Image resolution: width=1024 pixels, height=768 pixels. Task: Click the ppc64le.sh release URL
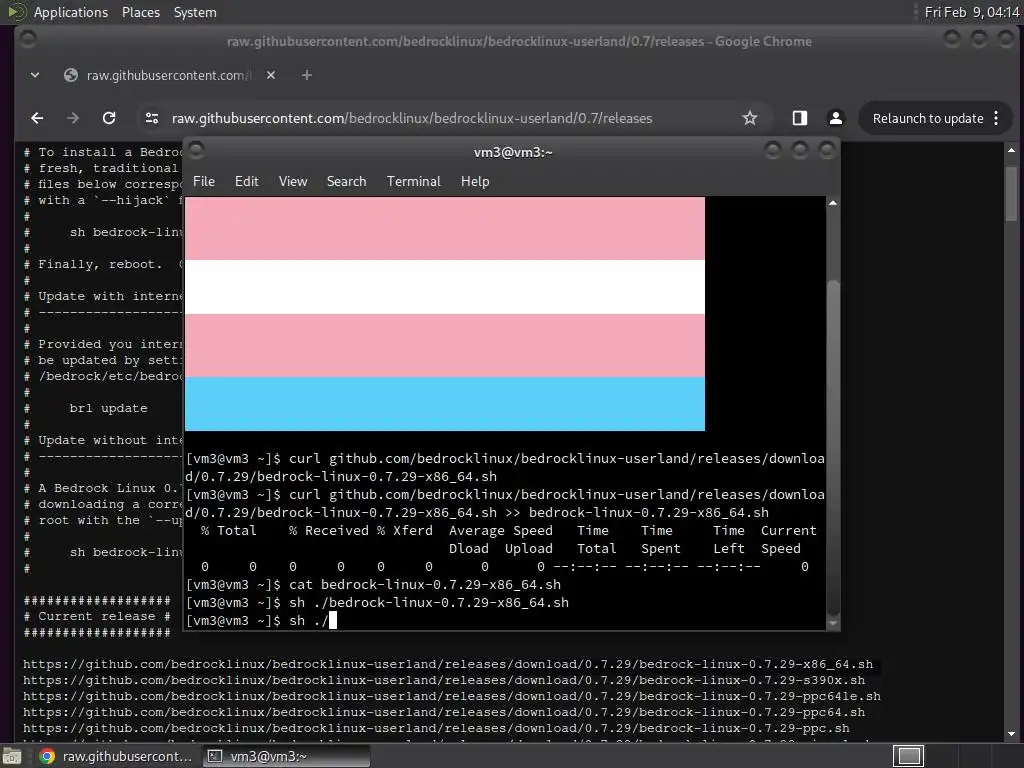[452, 696]
